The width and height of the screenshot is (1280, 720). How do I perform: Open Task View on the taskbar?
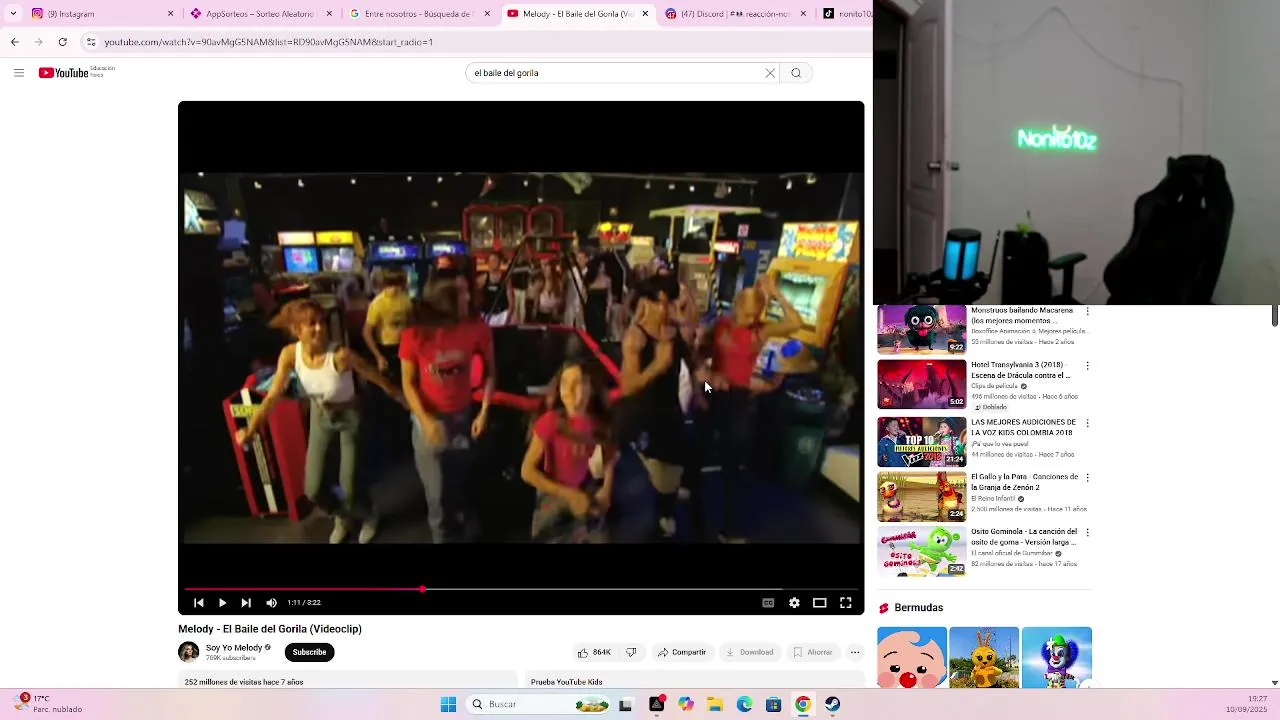[625, 704]
